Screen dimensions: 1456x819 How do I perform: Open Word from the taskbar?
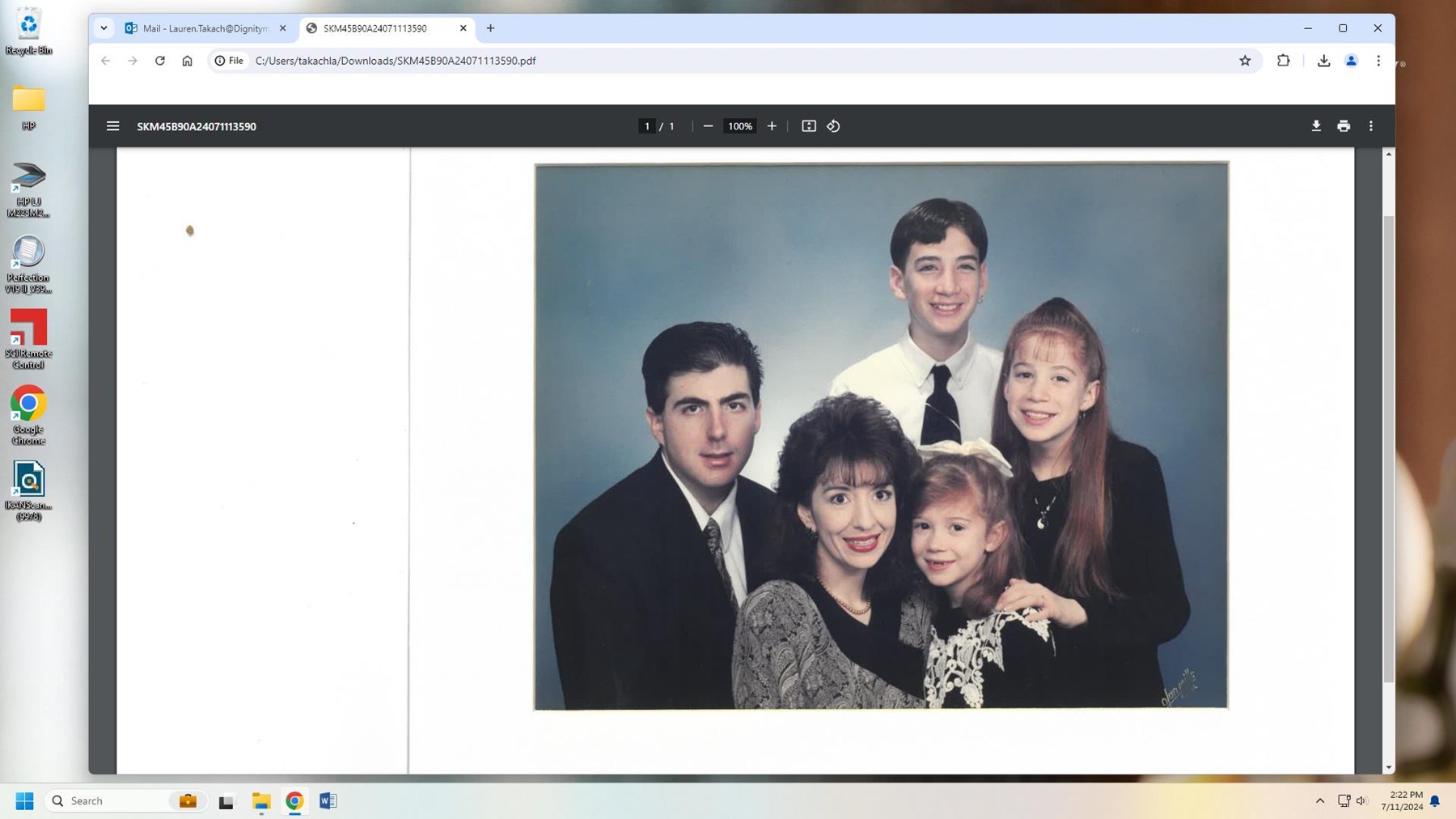pos(328,800)
